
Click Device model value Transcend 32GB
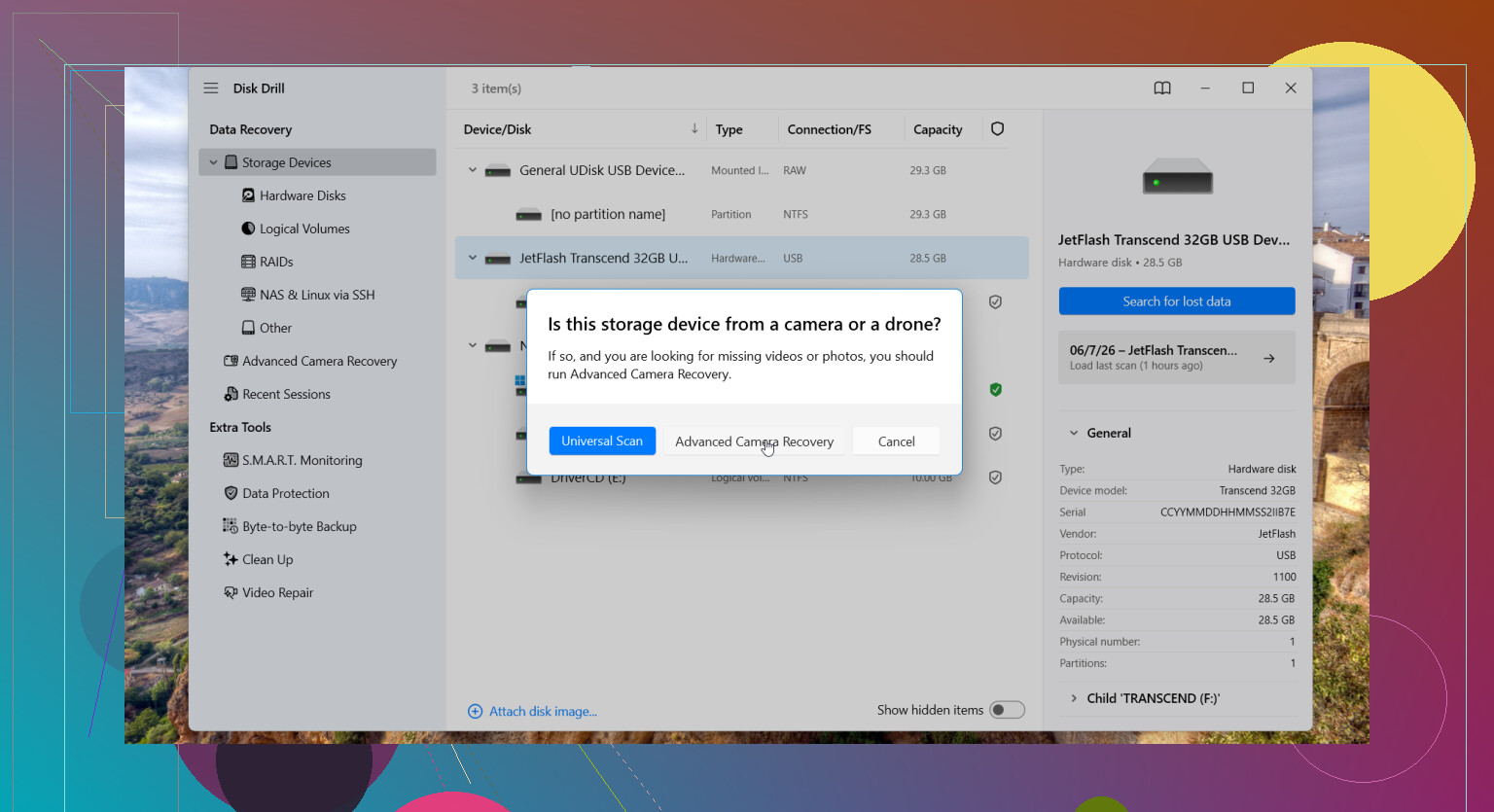click(1258, 490)
